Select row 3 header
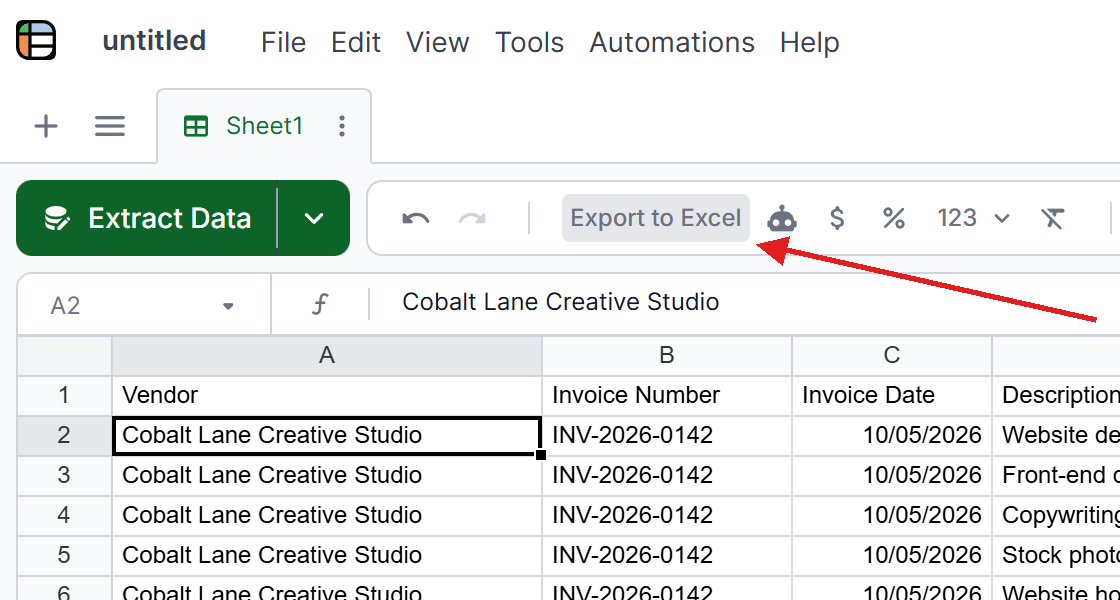The width and height of the screenshot is (1120, 600). pyautogui.click(x=64, y=475)
